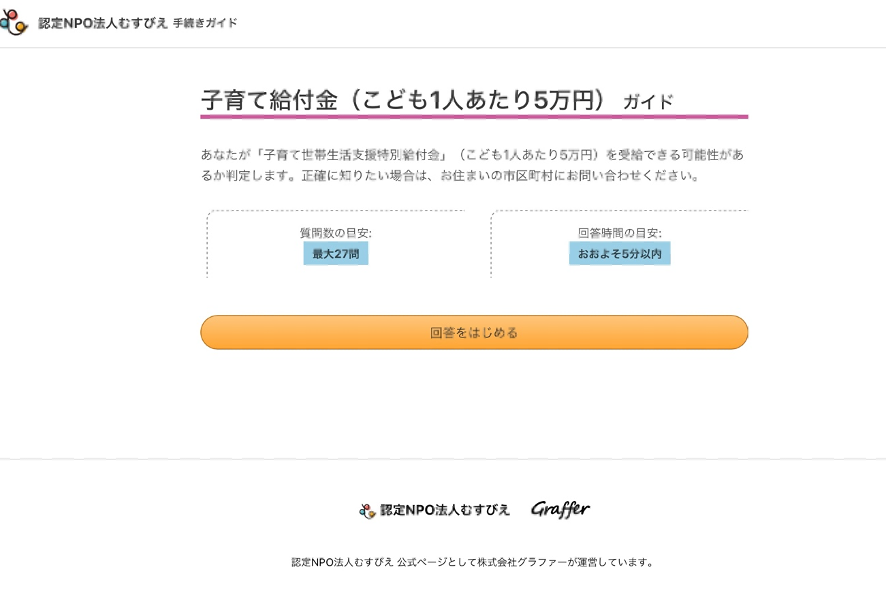Open the footer 認定NPO法人むすびえ link
The width and height of the screenshot is (887, 593).
click(445, 510)
